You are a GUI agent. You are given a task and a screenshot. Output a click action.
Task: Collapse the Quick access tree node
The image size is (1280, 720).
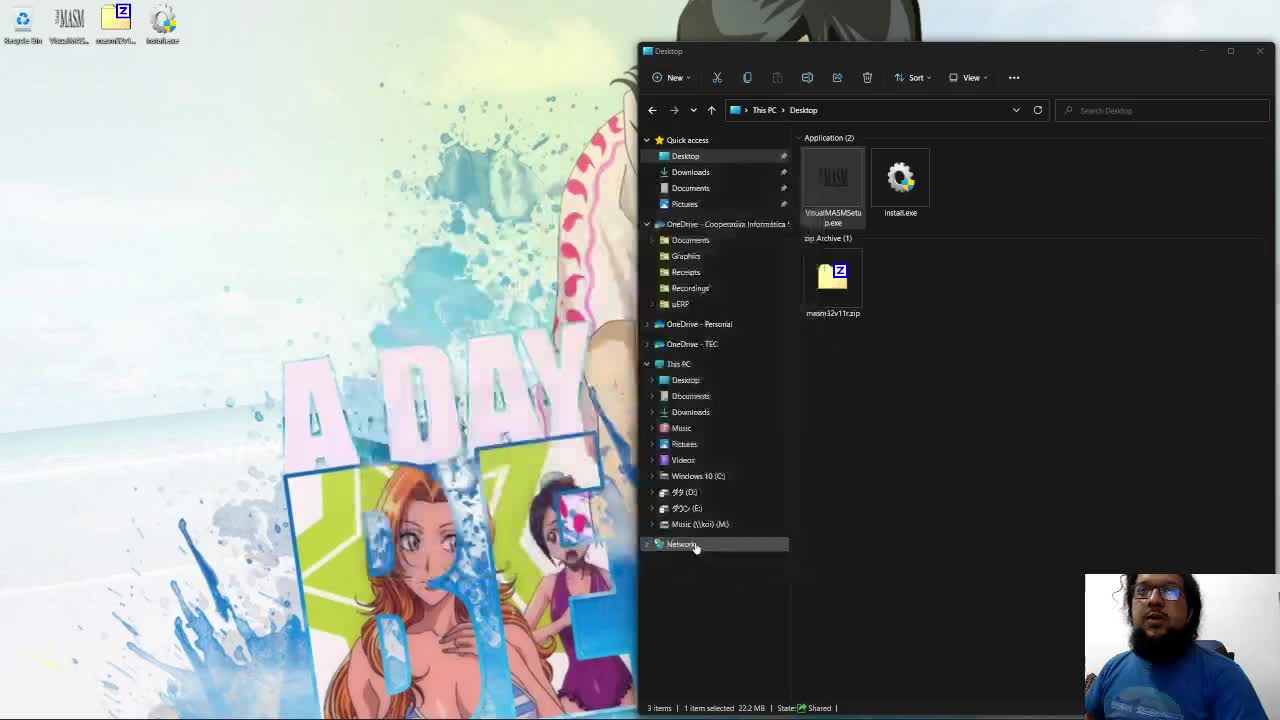(x=647, y=140)
